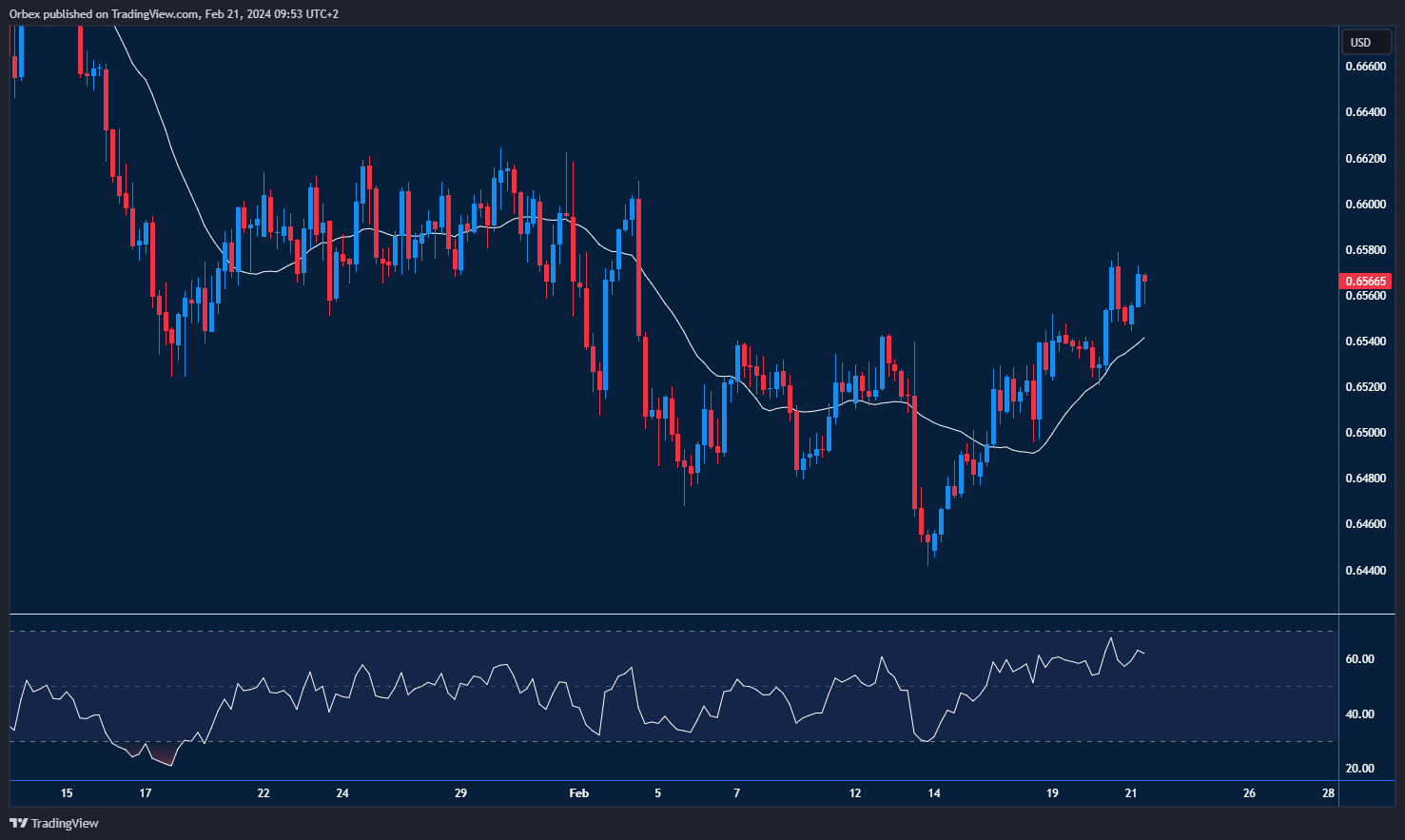The image size is (1405, 840).
Task: Click the RSI 60.00 scale label
Action: tap(1360, 659)
